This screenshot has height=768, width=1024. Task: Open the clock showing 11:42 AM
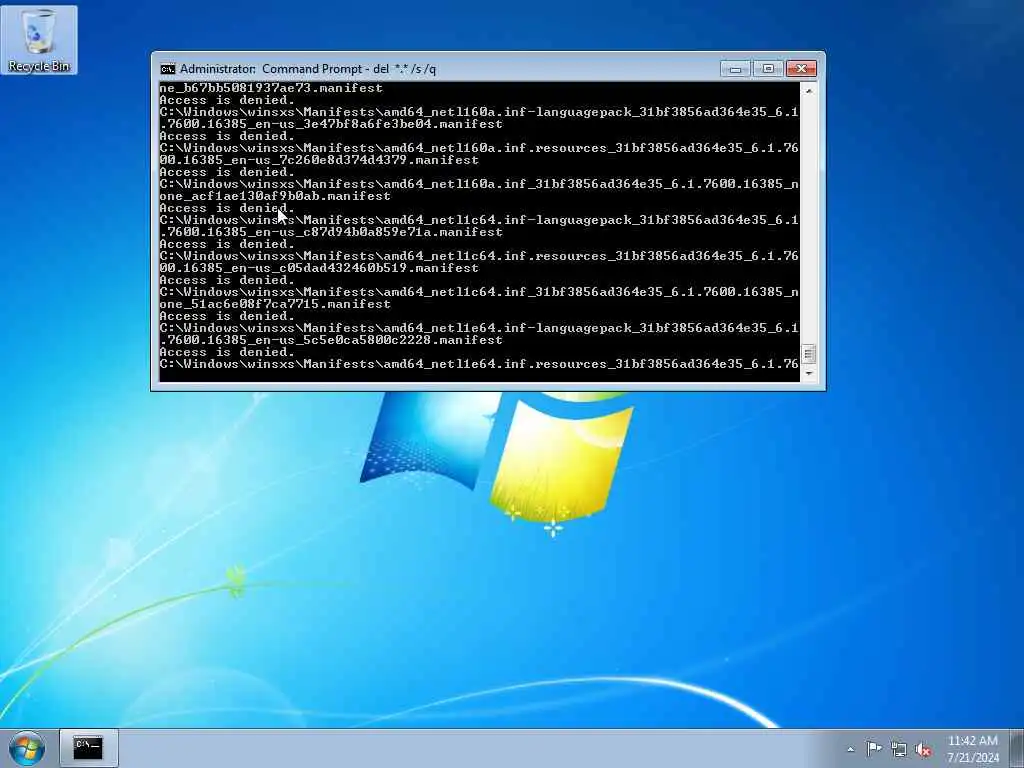[972, 741]
